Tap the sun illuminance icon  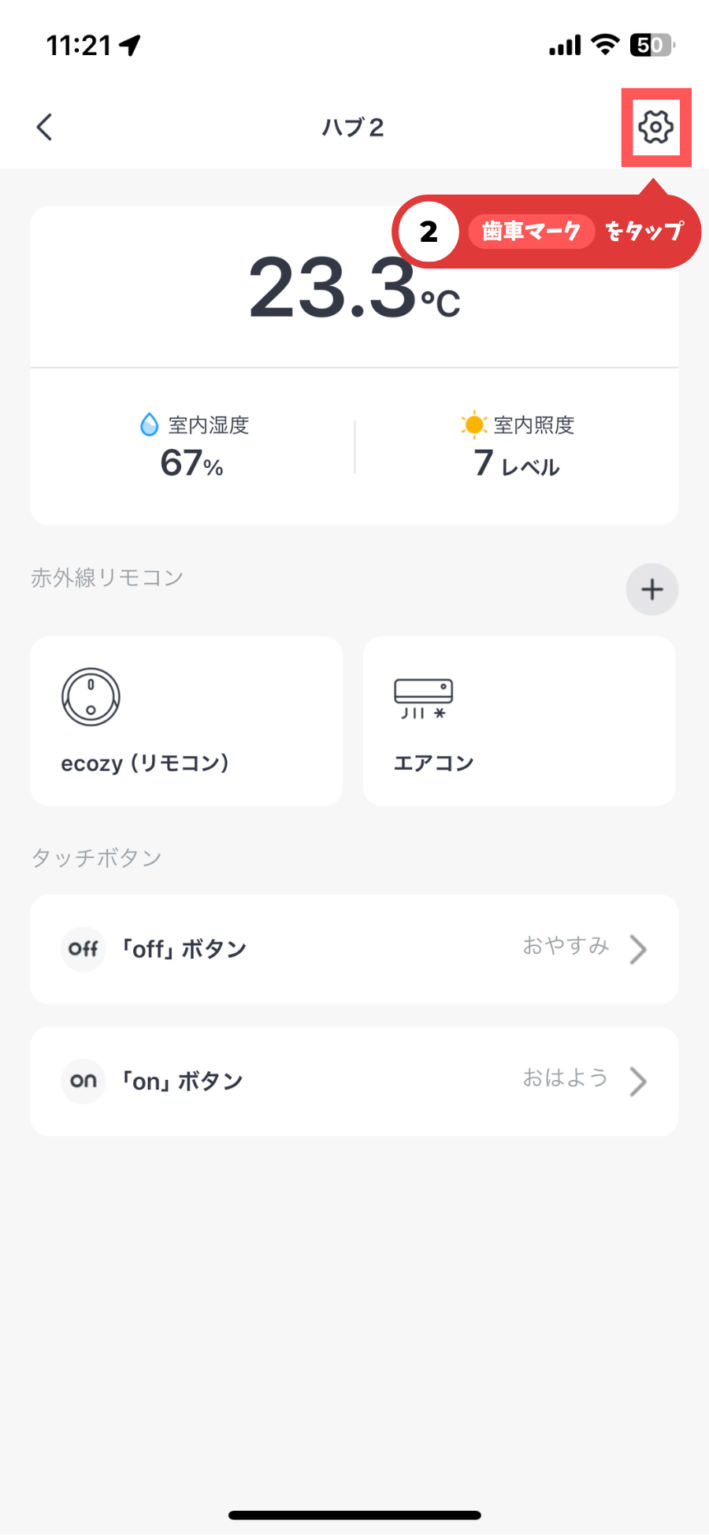(473, 425)
